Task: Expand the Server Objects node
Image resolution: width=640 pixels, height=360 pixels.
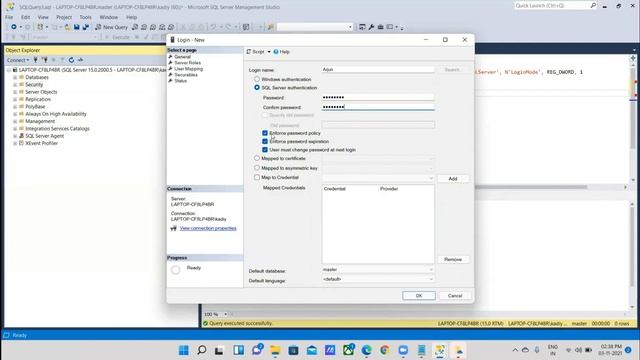Action: click(15, 92)
